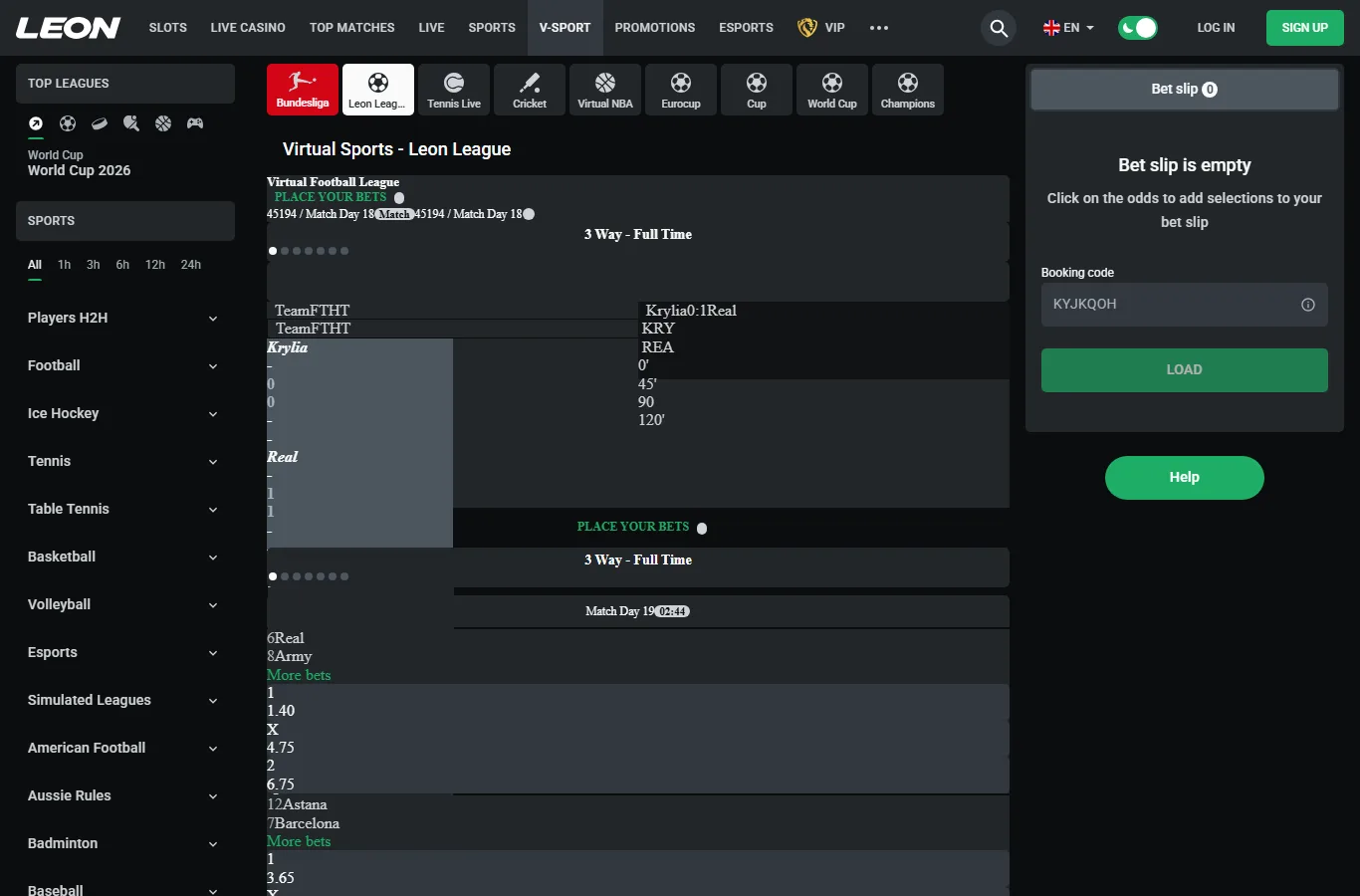Expand the Players H2H section

point(125,318)
